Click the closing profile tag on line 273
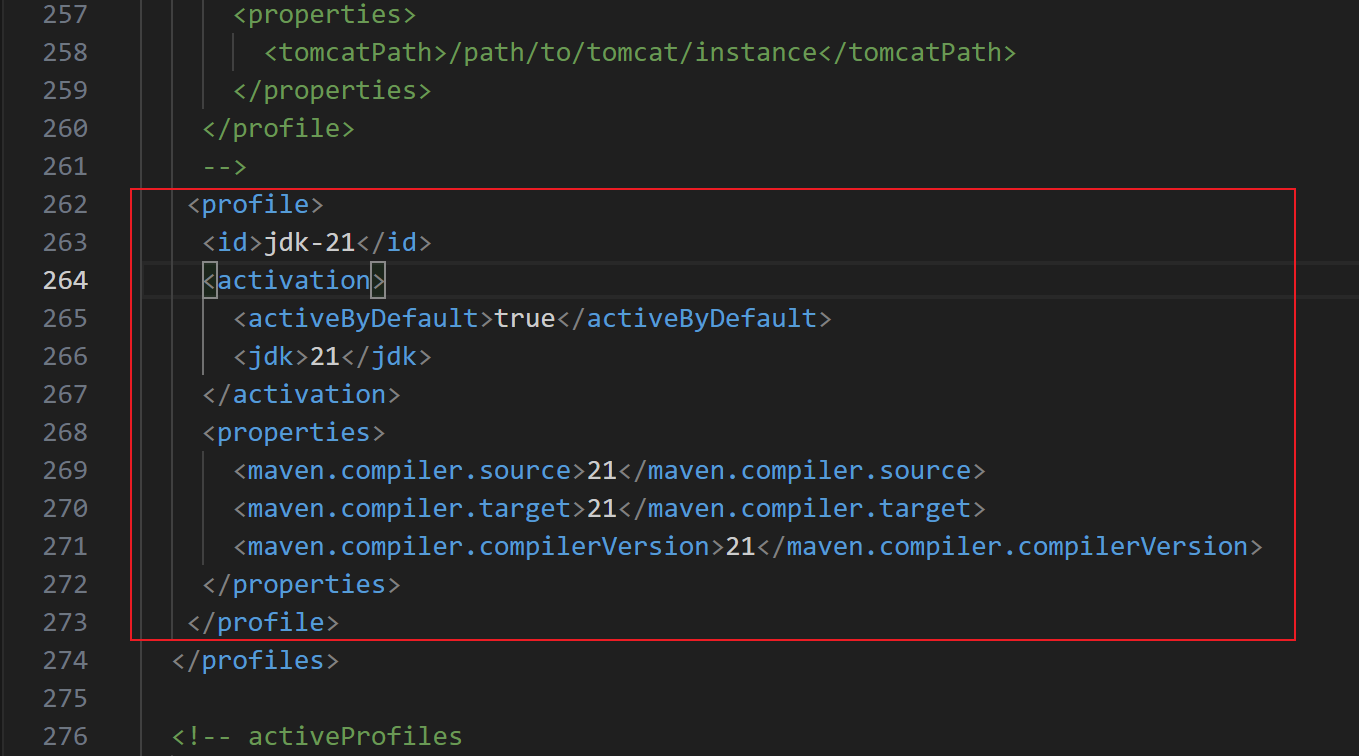The width and height of the screenshot is (1359, 756). click(262, 621)
